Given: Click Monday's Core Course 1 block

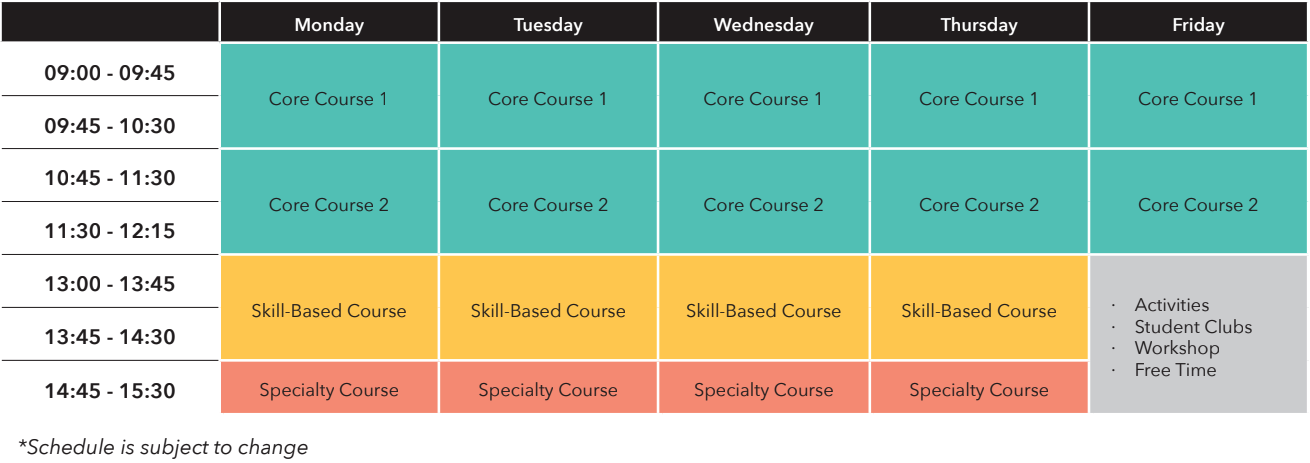Looking at the screenshot, I should coord(329,99).
